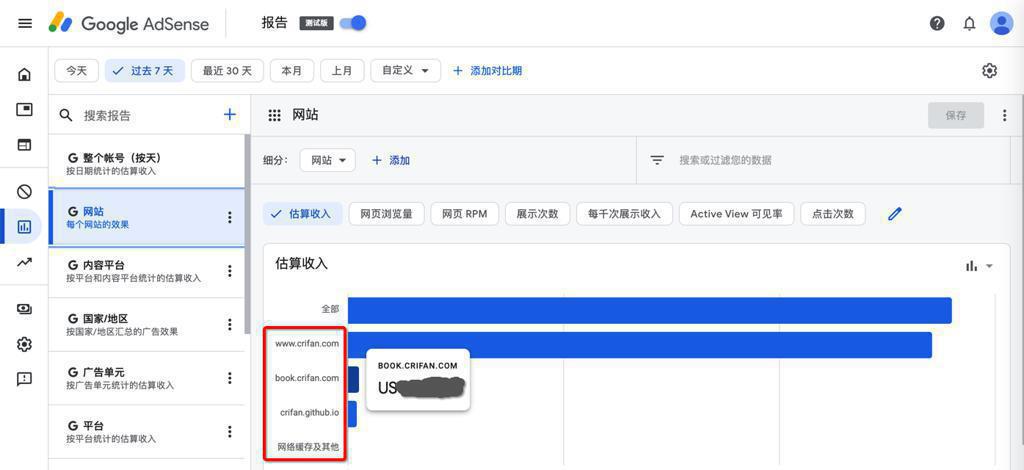This screenshot has height=470, width=1024.
Task: Open more options for 平台 report
Action: (229, 431)
